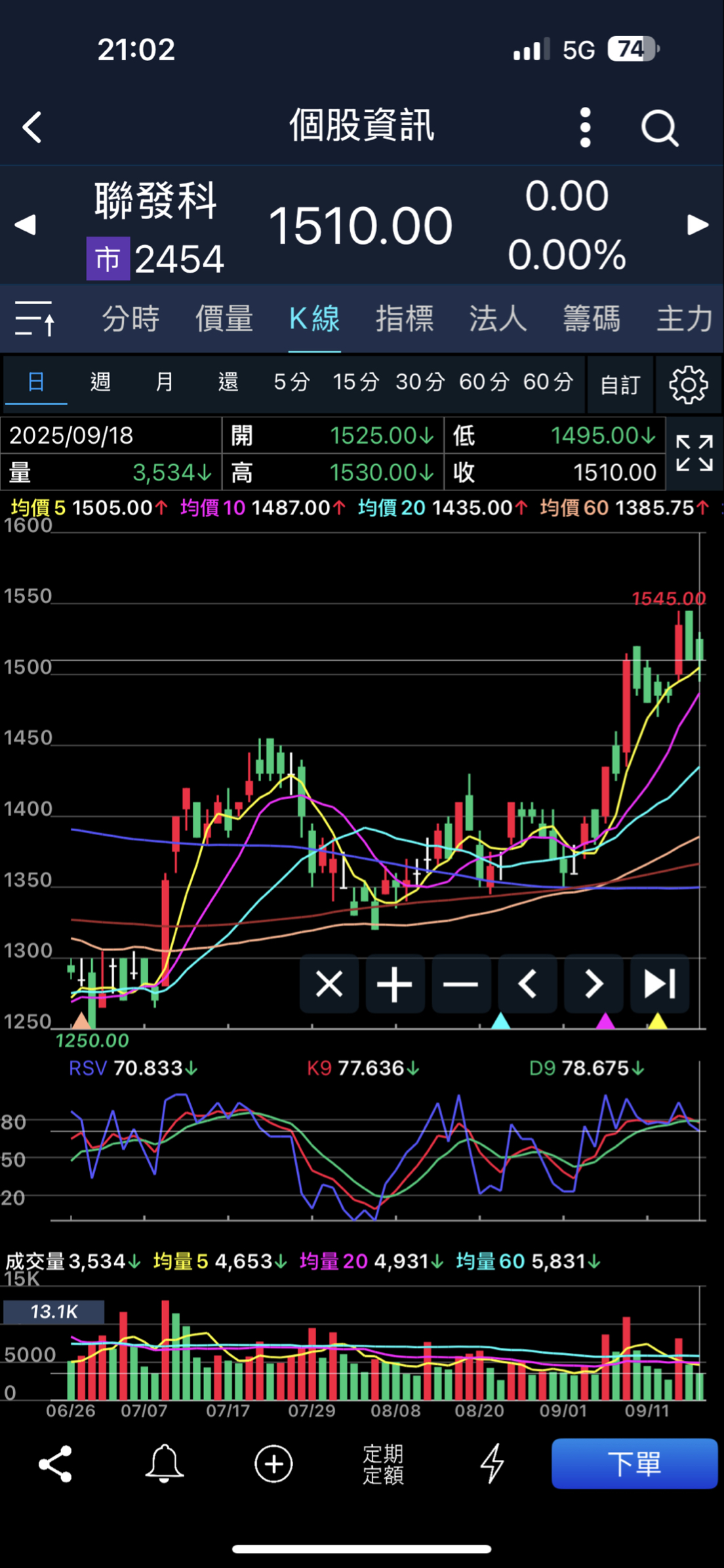Switch to next stock with right triangle
This screenshot has width=724, height=1568.
pos(698,225)
